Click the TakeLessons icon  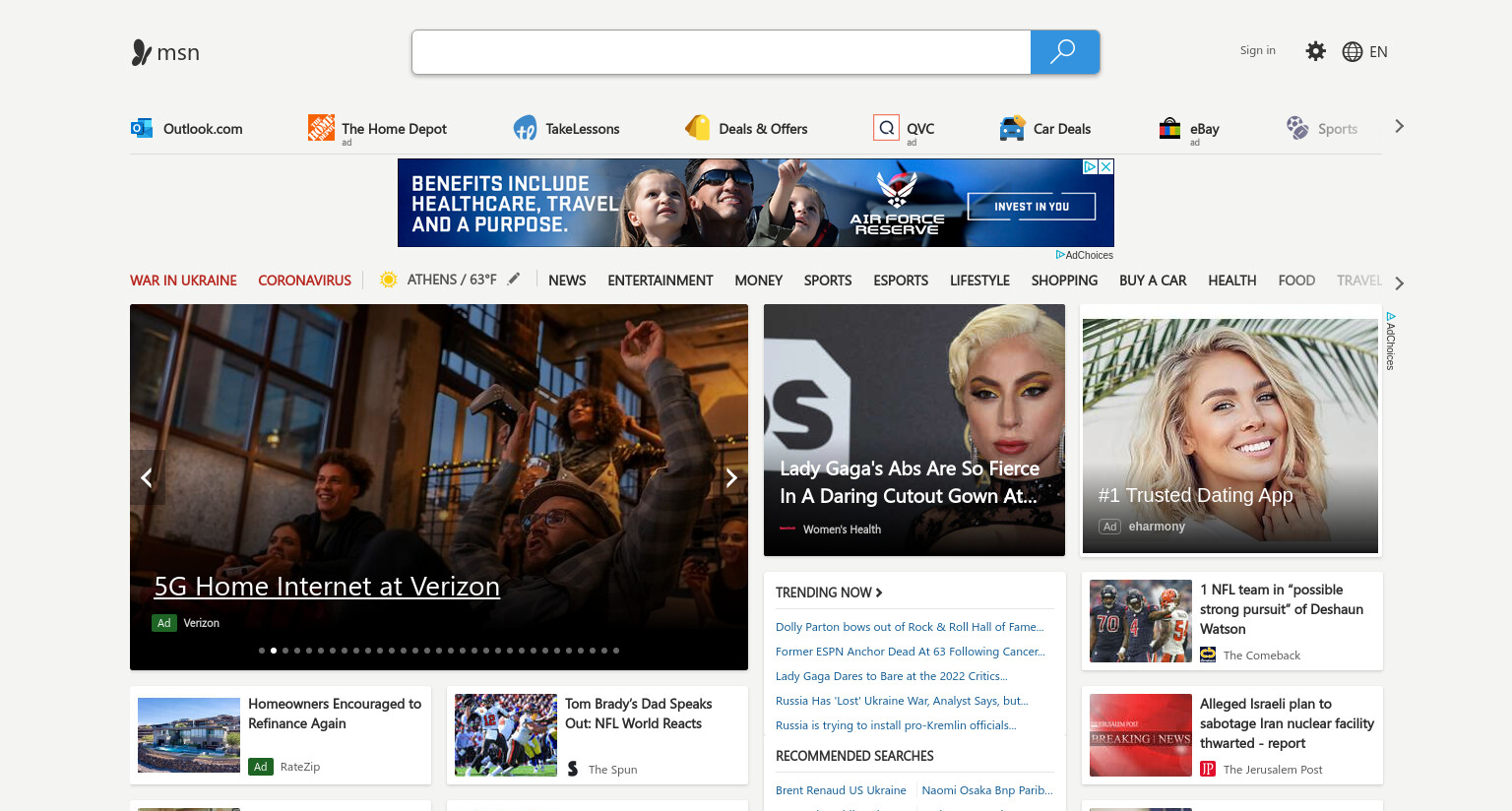pyautogui.click(x=525, y=128)
